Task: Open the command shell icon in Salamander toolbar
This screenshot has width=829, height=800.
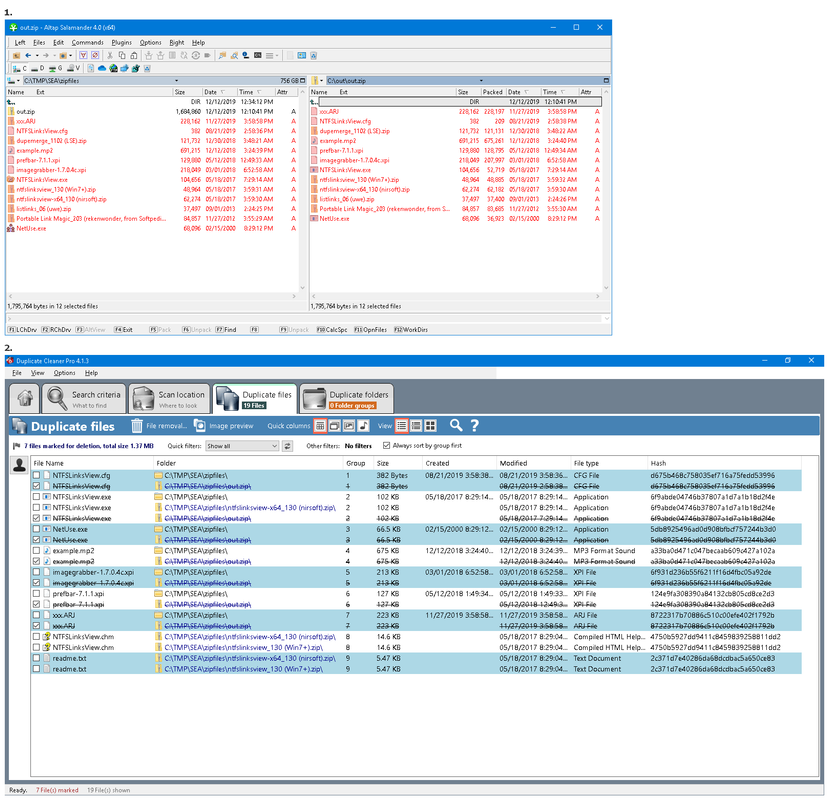Action: pos(257,56)
